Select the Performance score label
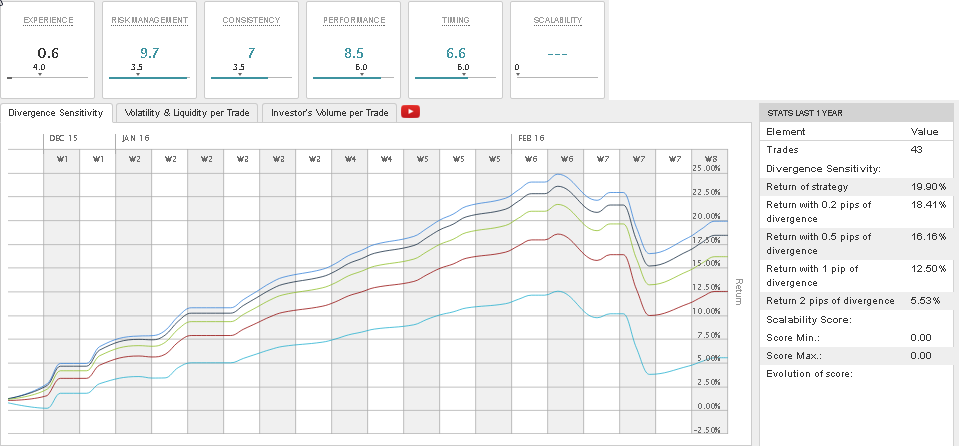This screenshot has height=446, width=960. [x=354, y=21]
